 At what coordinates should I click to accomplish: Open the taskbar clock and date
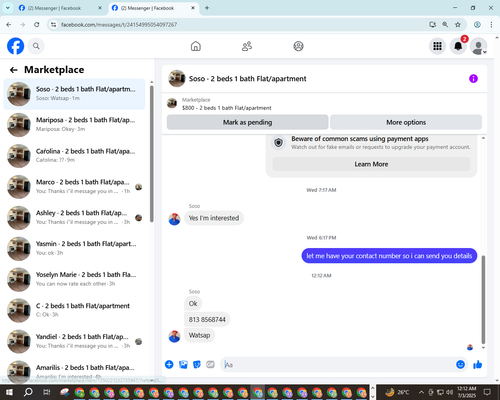click(x=467, y=392)
